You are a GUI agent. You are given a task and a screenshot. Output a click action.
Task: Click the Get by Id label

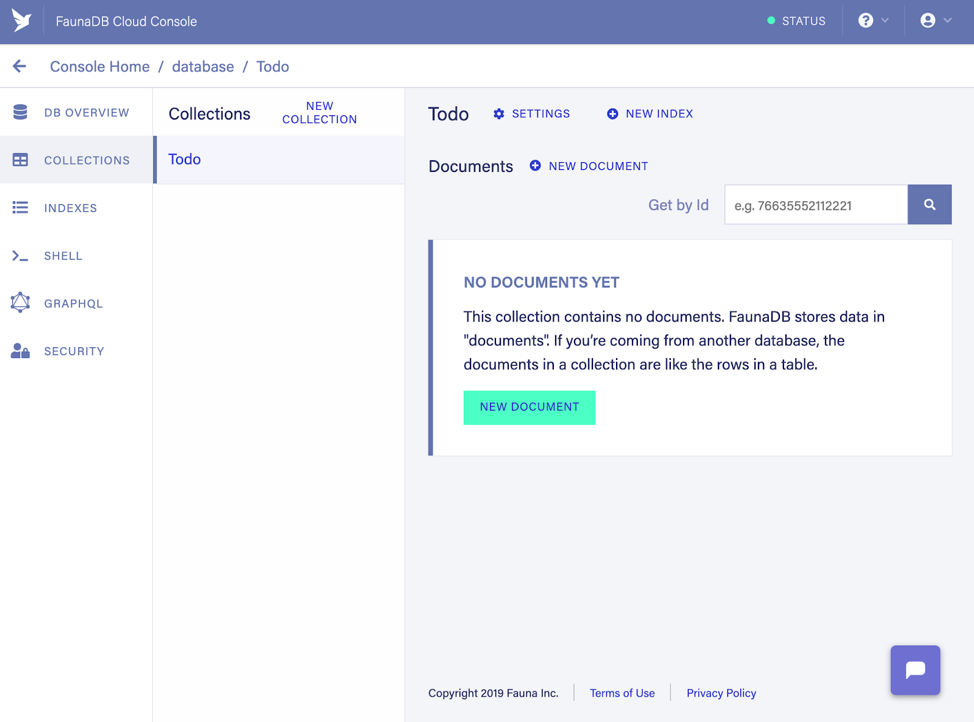click(678, 205)
